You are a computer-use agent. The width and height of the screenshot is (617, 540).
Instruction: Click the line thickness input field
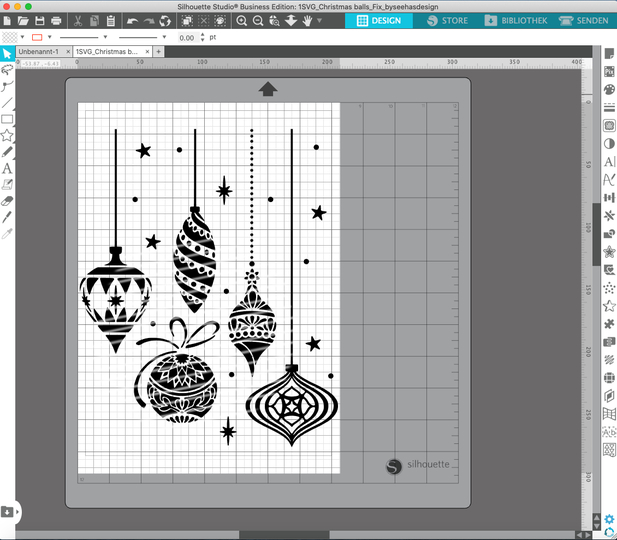click(186, 37)
